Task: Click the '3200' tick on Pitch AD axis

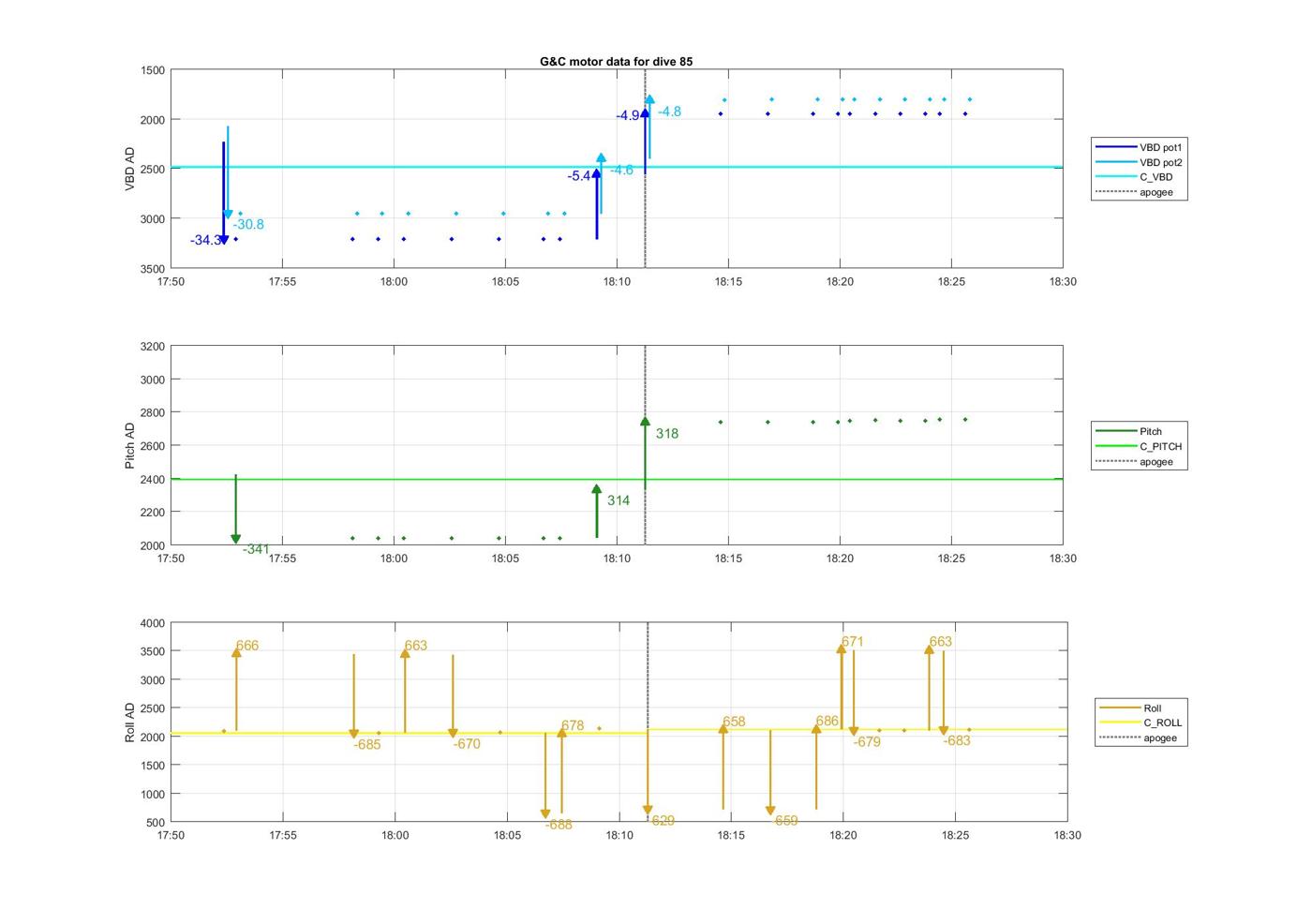Action: [152, 347]
